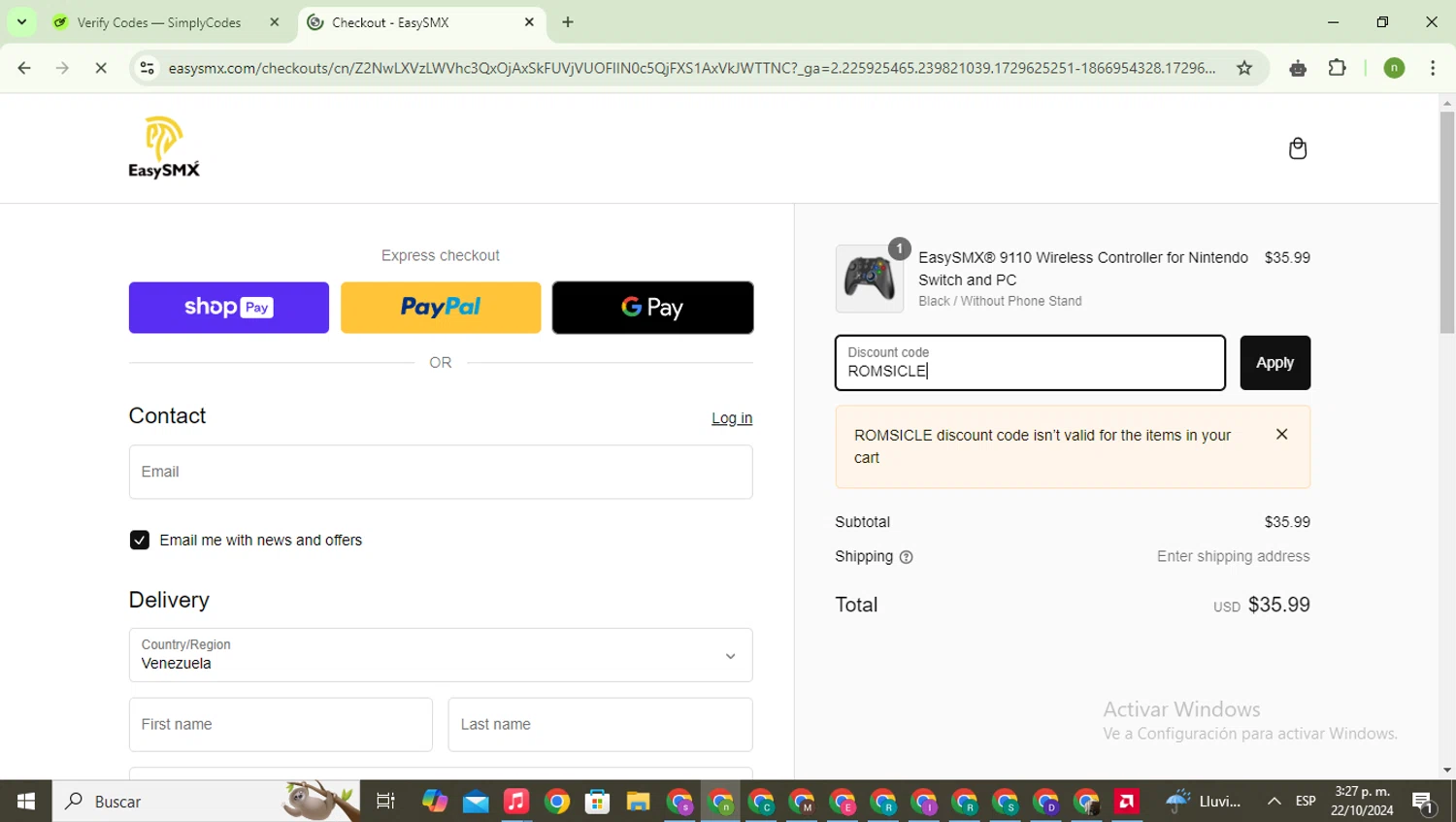
Task: Open Chrome profile E in taskbar
Action: (x=843, y=802)
